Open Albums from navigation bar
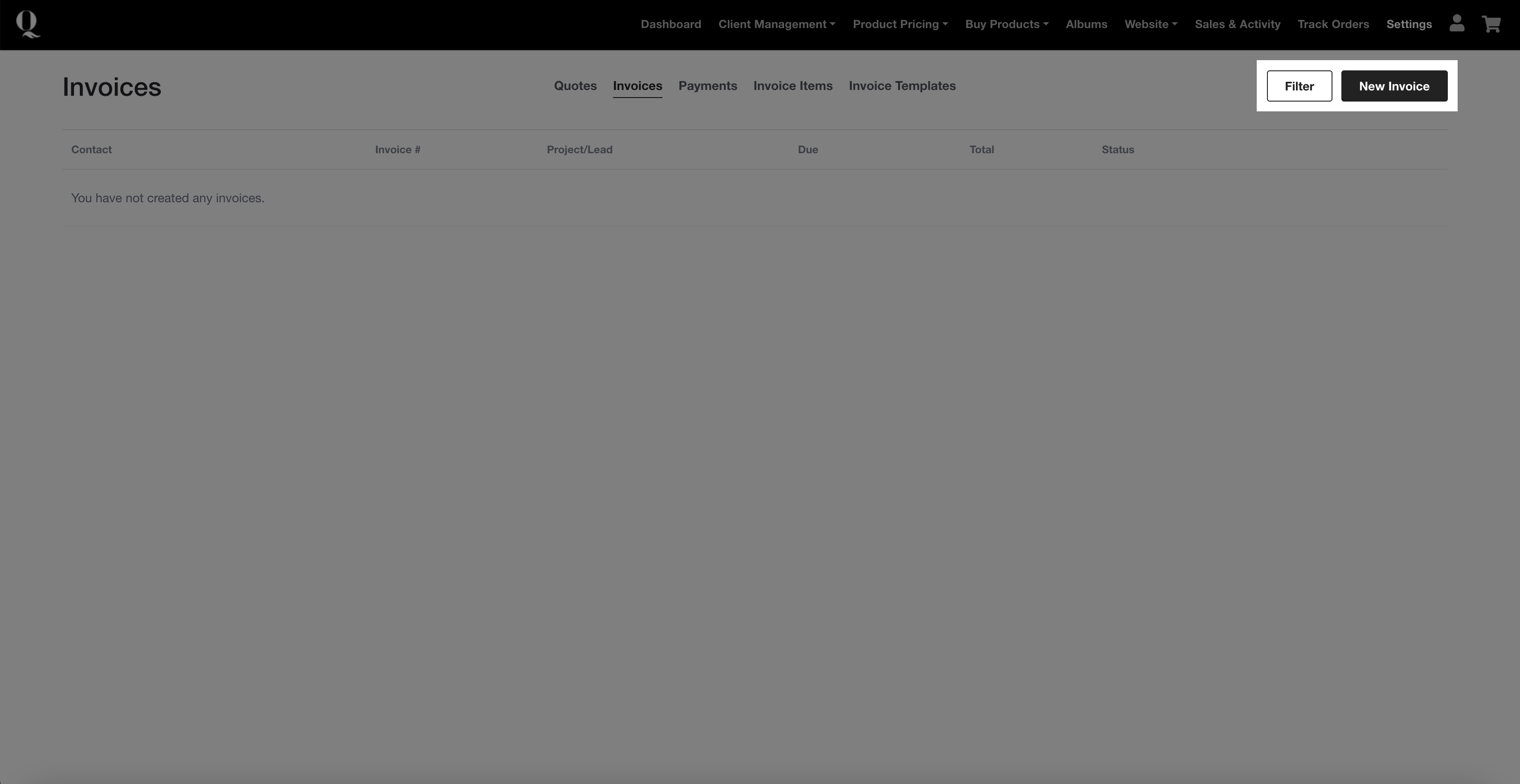This screenshot has height=784, width=1520. coord(1086,24)
